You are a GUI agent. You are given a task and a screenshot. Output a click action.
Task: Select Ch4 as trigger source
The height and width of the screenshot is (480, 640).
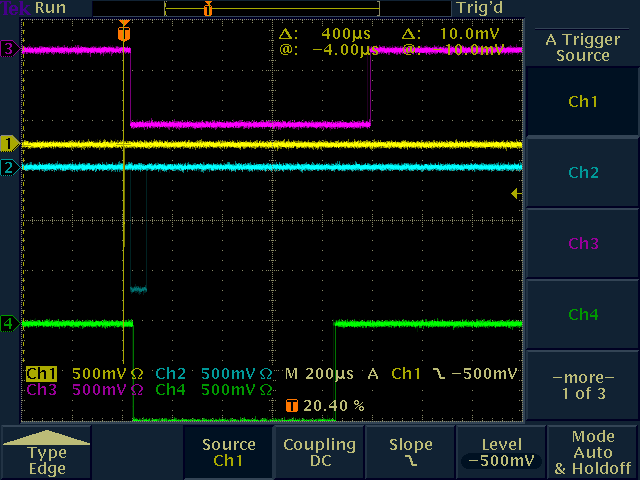582,314
